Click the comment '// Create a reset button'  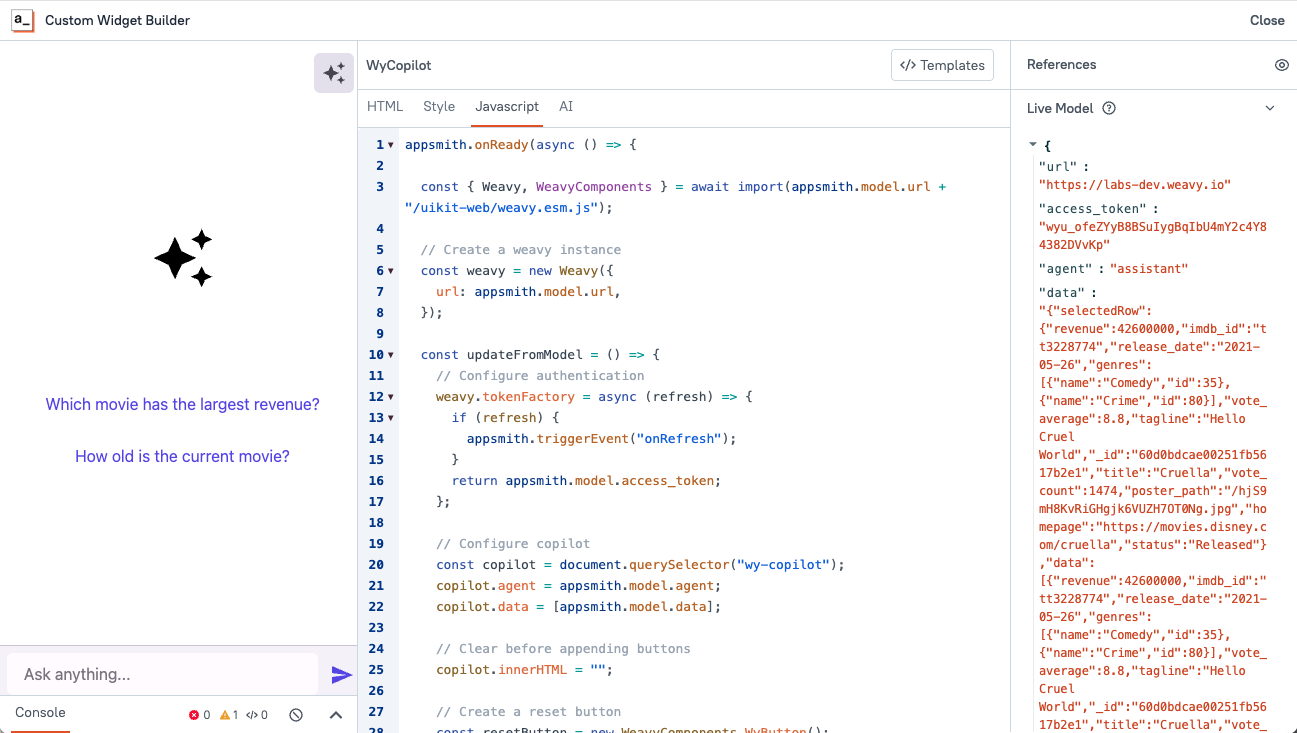tap(529, 712)
